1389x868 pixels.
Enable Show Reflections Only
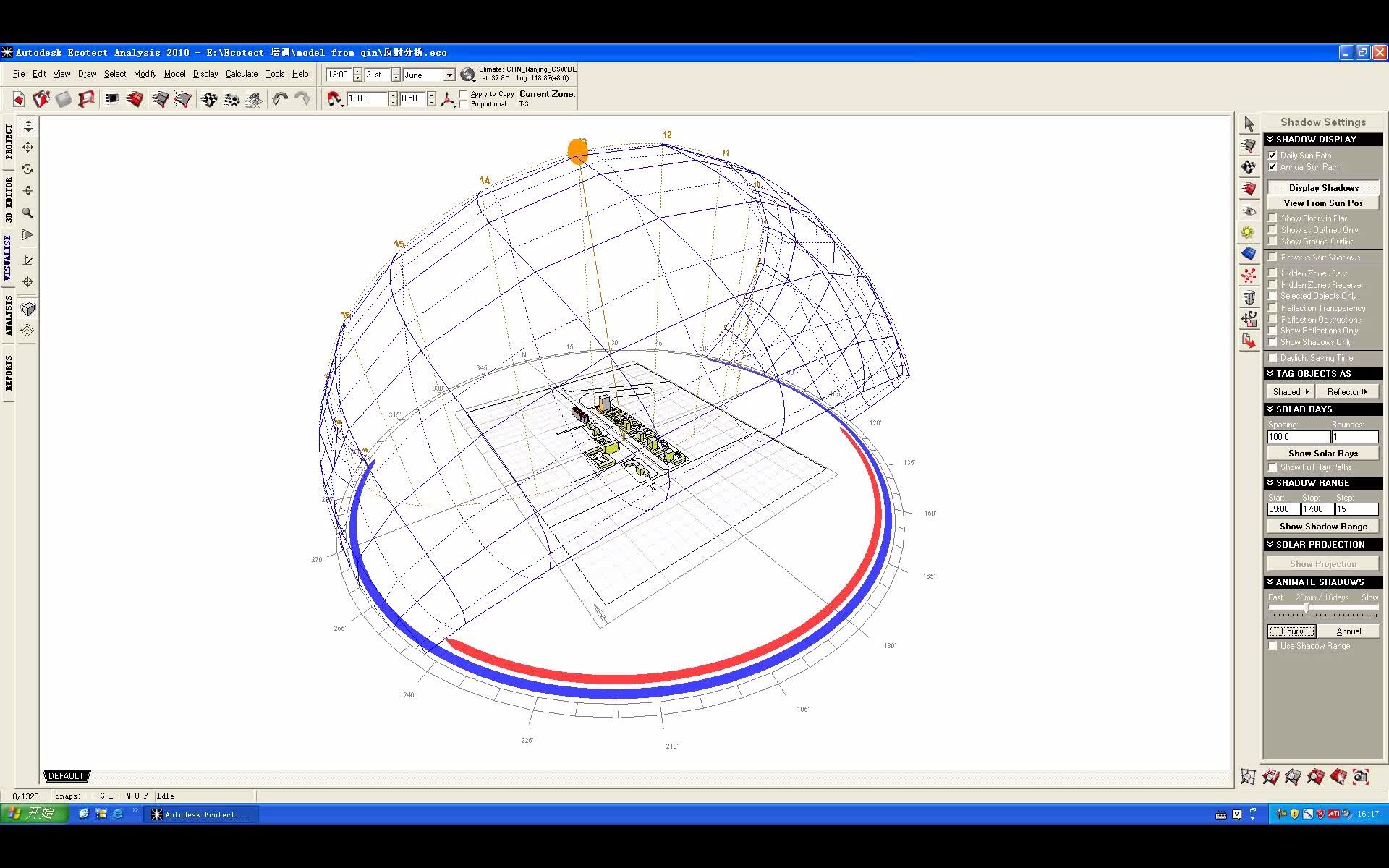(x=1273, y=331)
